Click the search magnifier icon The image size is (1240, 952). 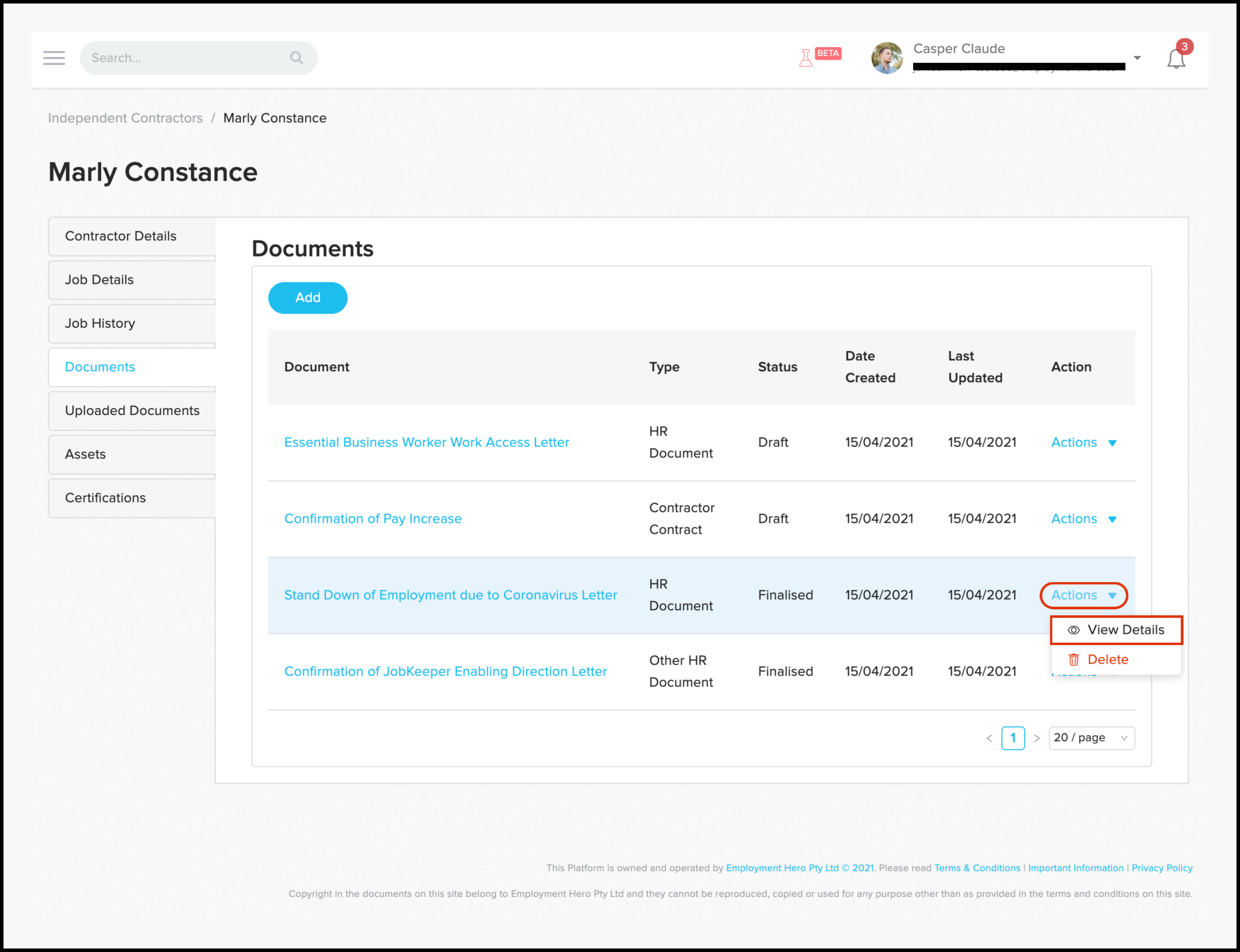pyautogui.click(x=296, y=58)
